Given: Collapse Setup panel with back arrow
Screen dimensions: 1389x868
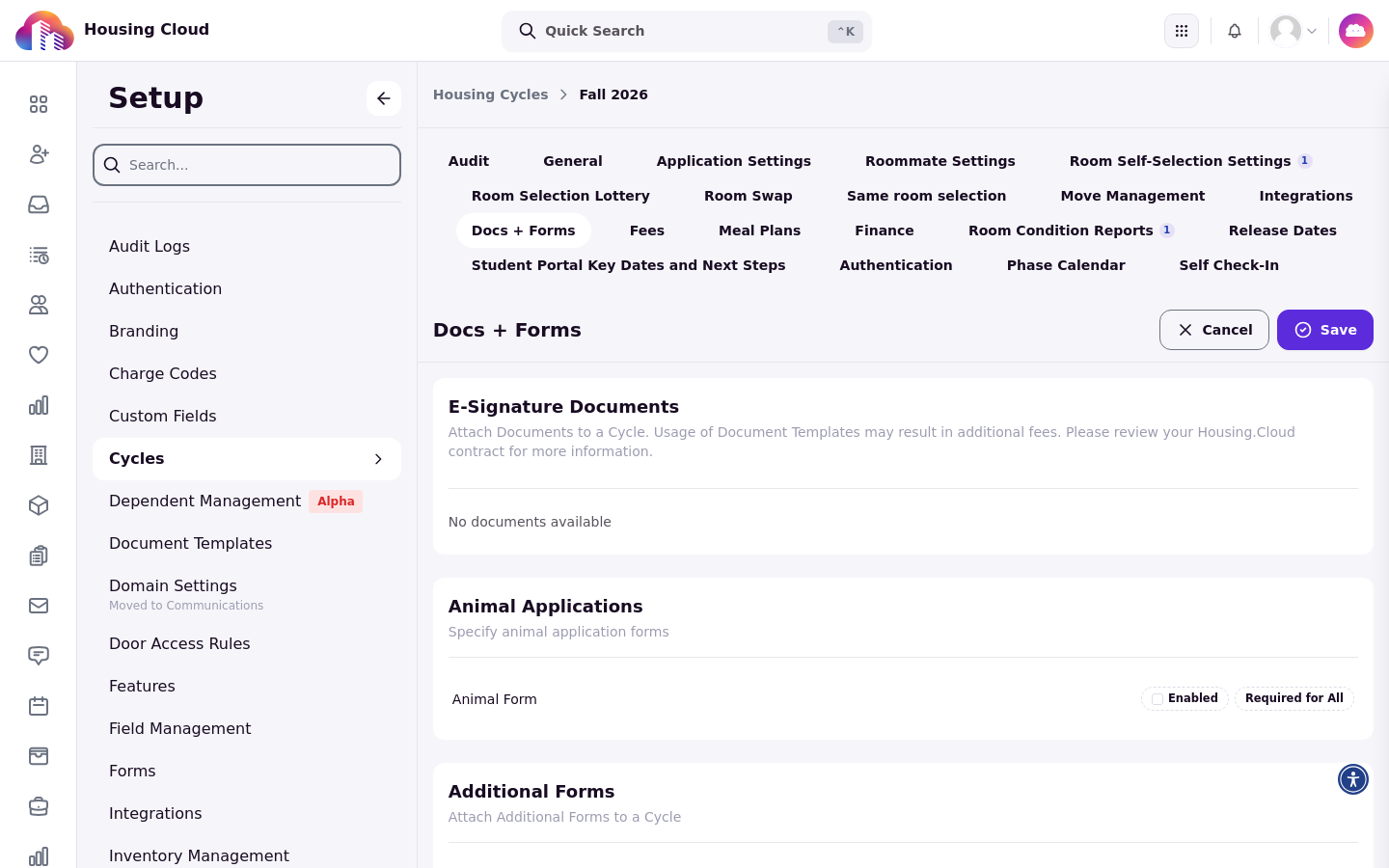Looking at the screenshot, I should (x=384, y=98).
